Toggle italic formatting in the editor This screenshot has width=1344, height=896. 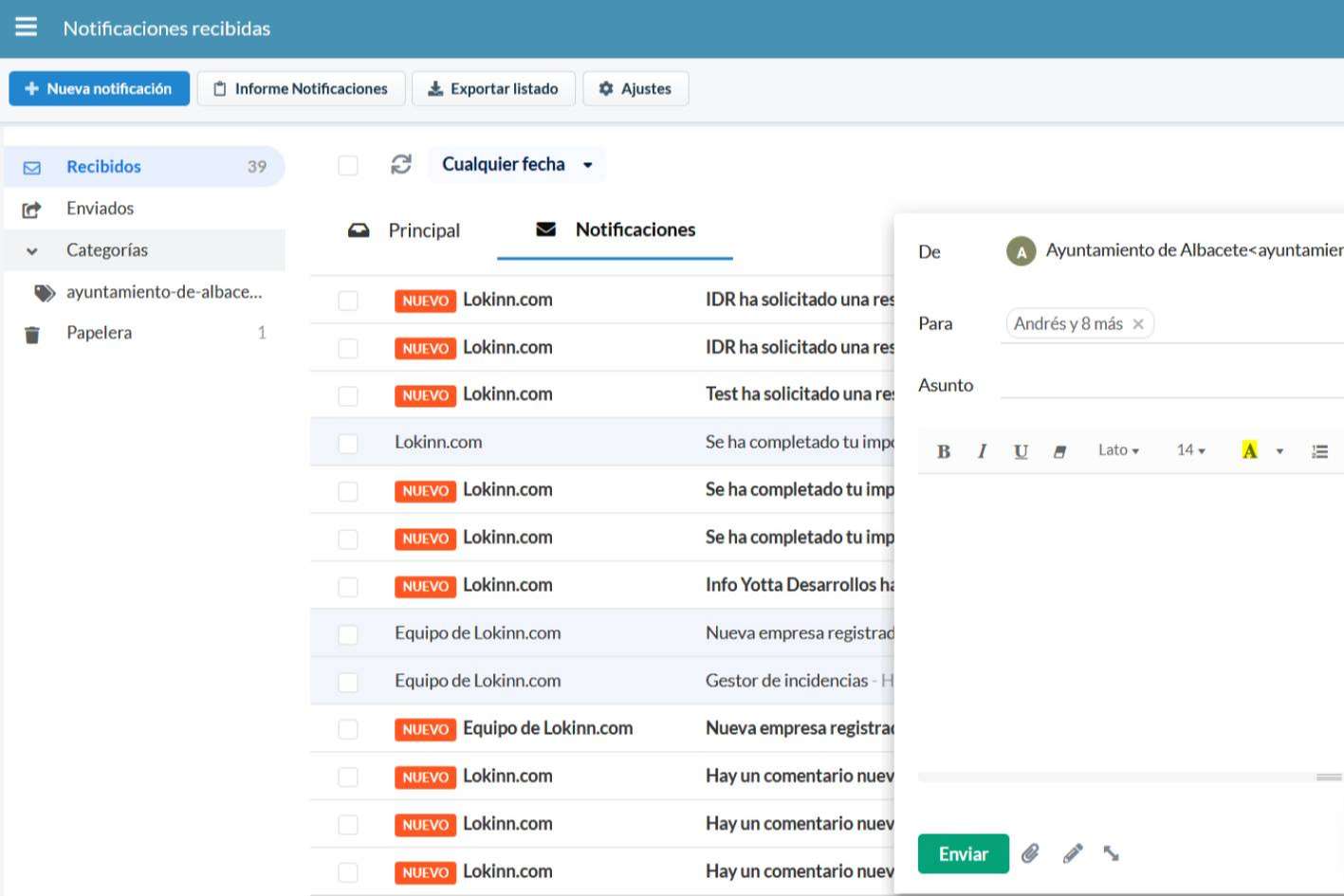tap(982, 451)
